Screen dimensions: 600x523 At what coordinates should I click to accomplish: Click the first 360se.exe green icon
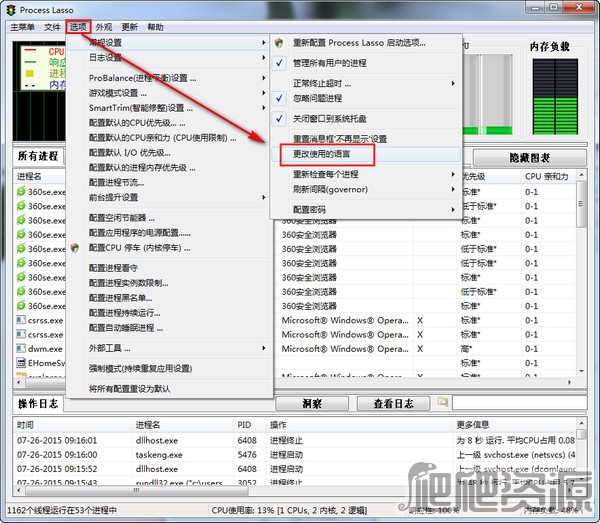(21, 190)
